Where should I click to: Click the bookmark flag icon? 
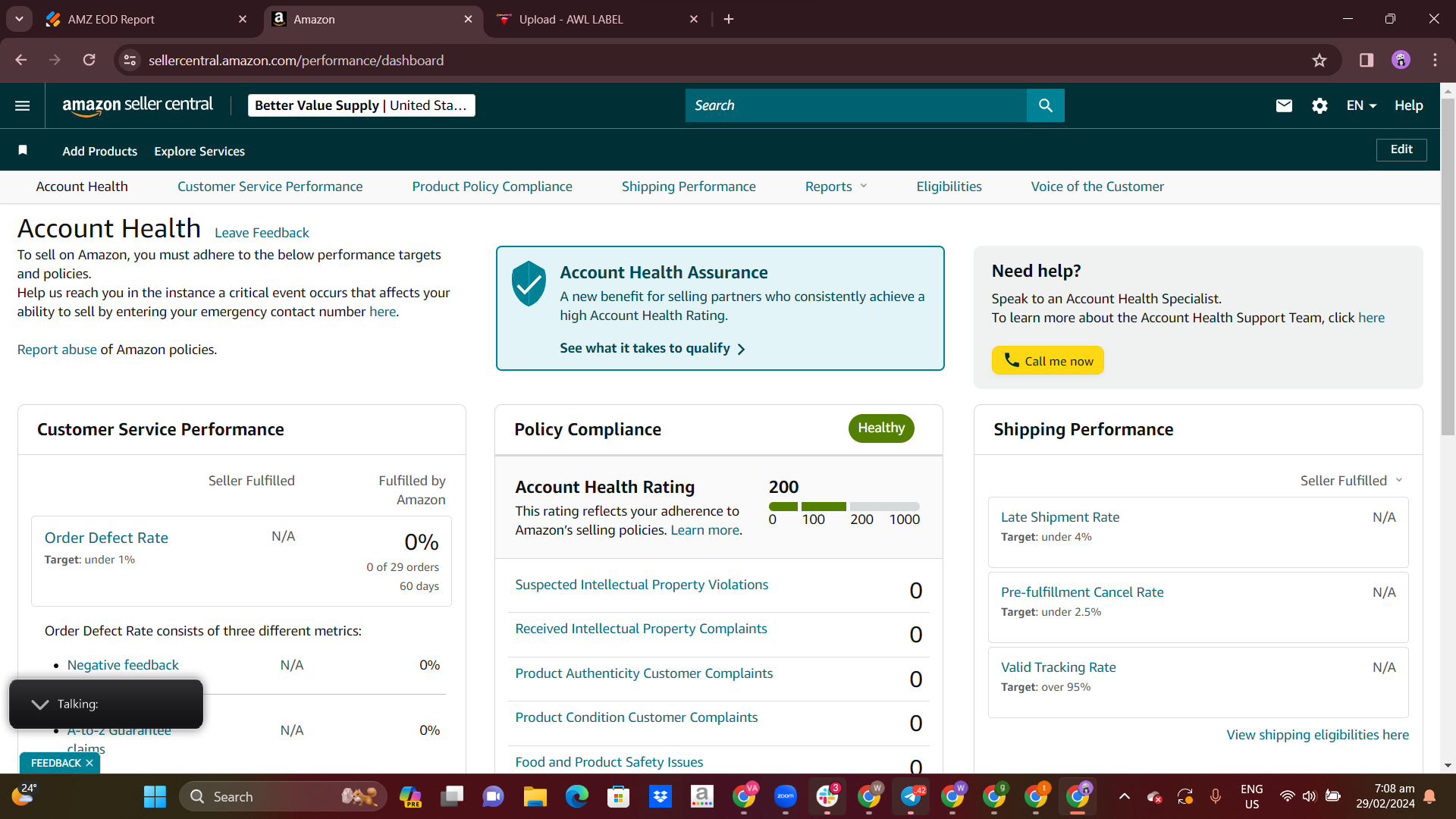23,150
